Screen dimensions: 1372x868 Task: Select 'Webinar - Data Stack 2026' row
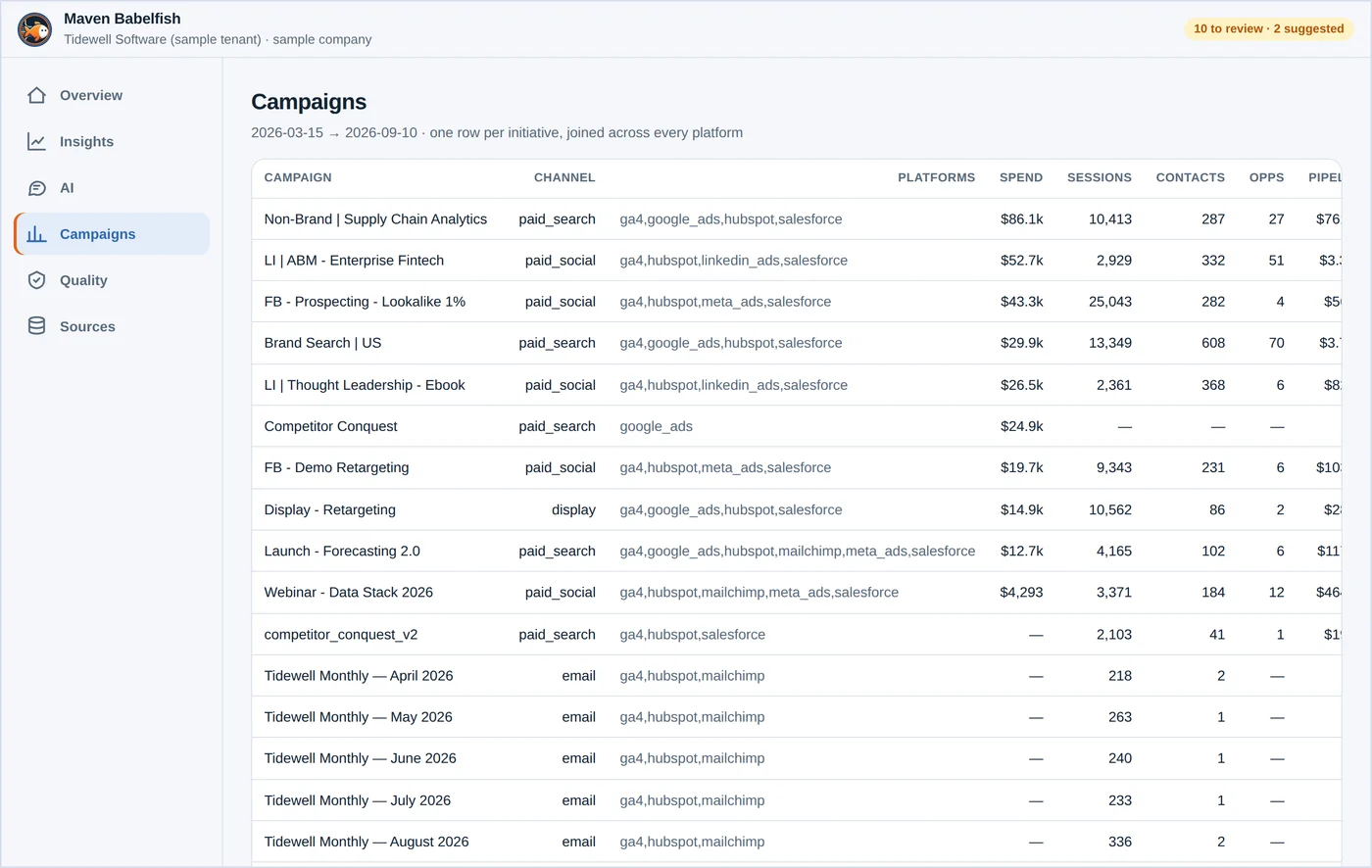point(796,593)
